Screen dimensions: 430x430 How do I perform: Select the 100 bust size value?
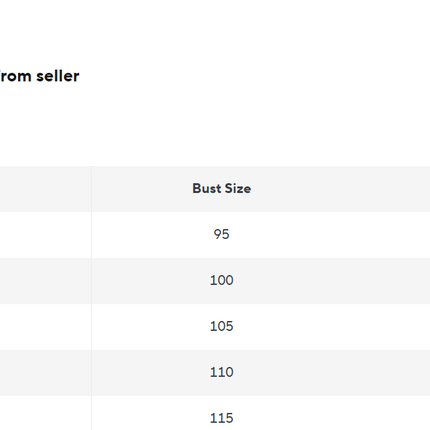222,280
